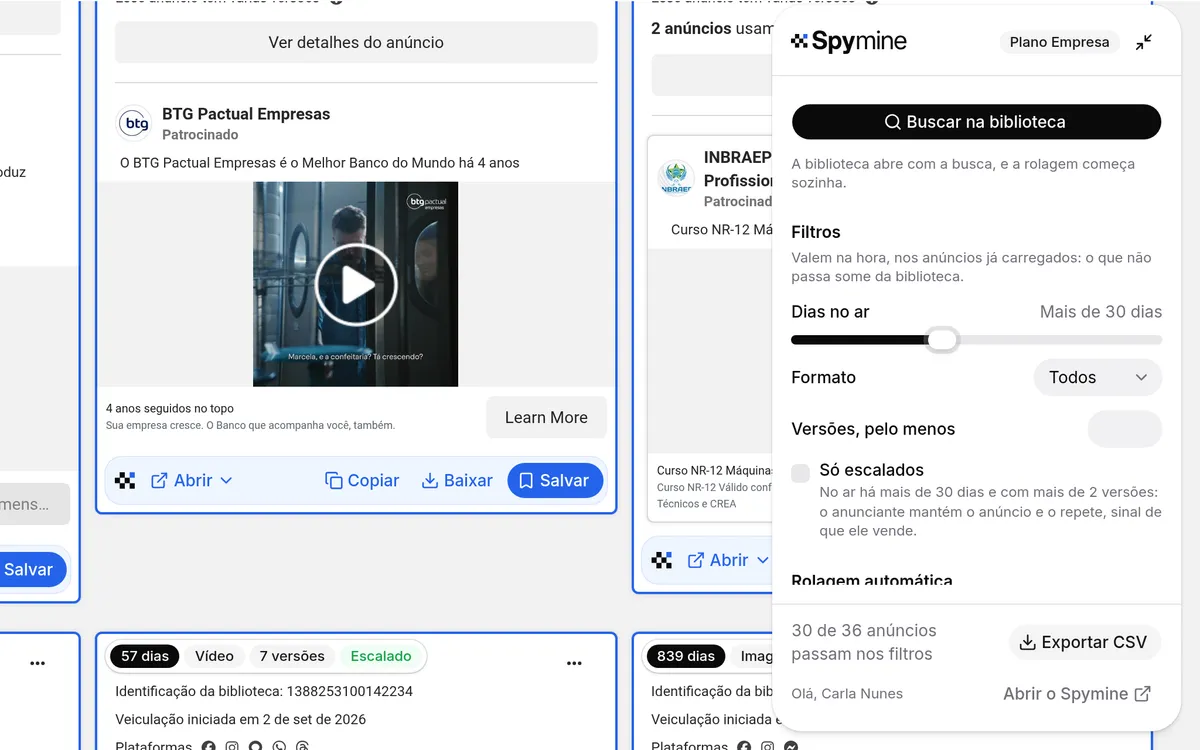Expand the Abrir dropdown on the INBRAEP card
Screen dimensions: 1200x750
(728, 560)
